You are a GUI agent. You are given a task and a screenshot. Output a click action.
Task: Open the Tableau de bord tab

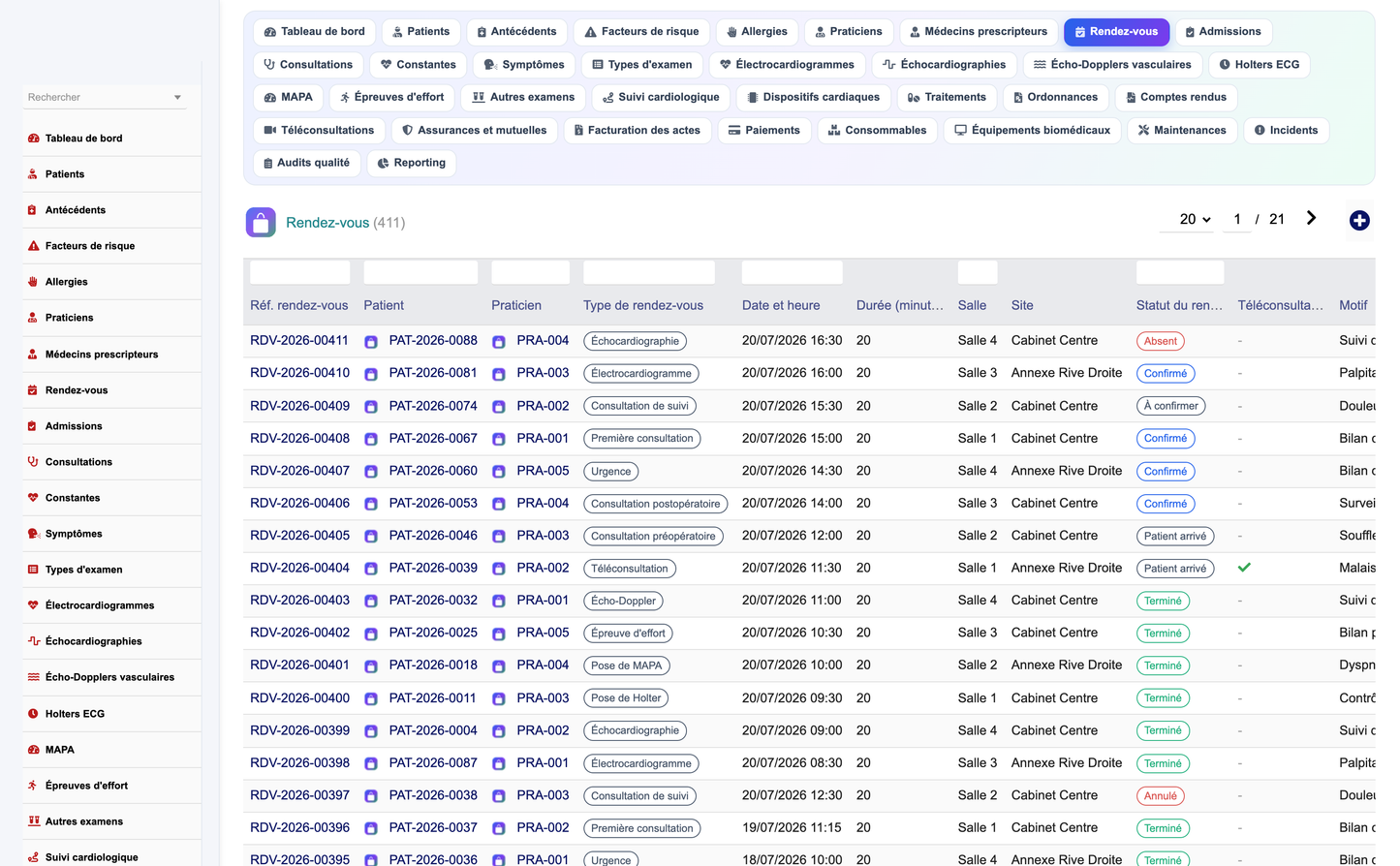tap(314, 32)
